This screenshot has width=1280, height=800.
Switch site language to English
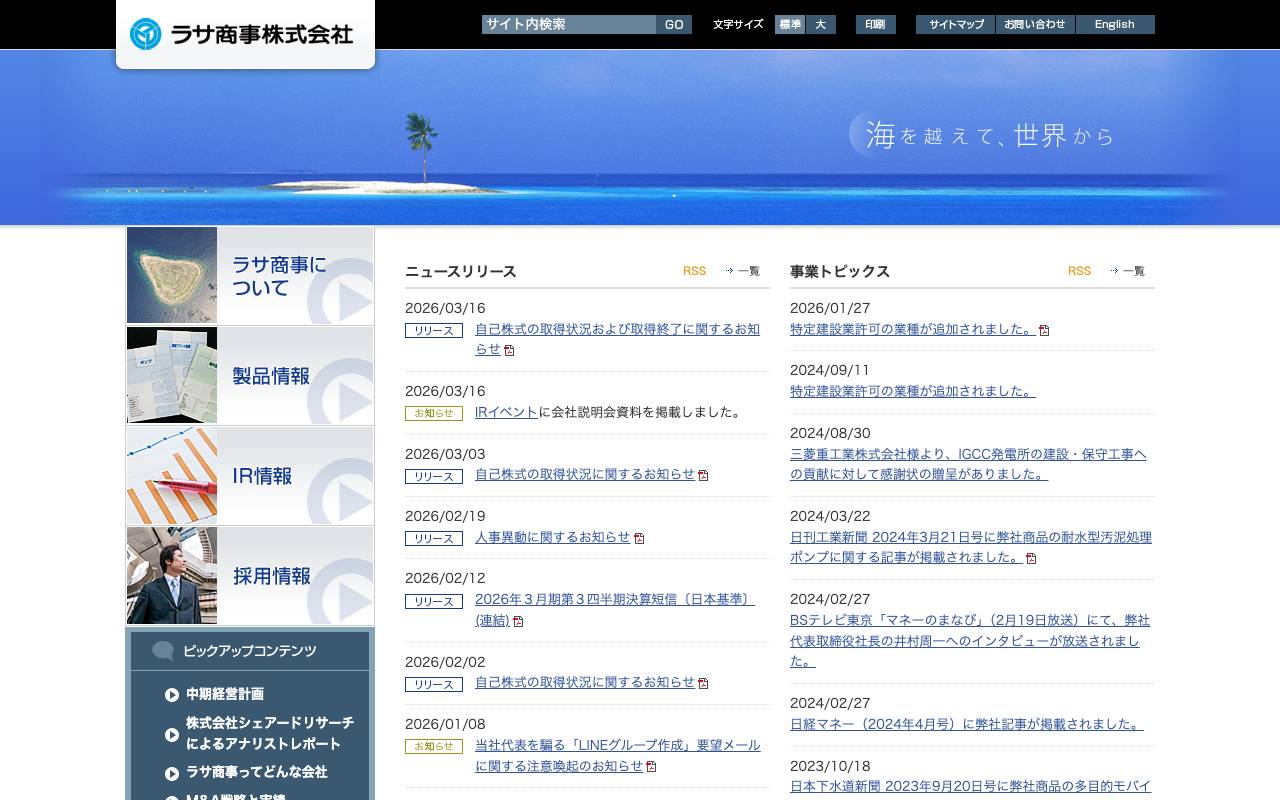coord(1114,24)
